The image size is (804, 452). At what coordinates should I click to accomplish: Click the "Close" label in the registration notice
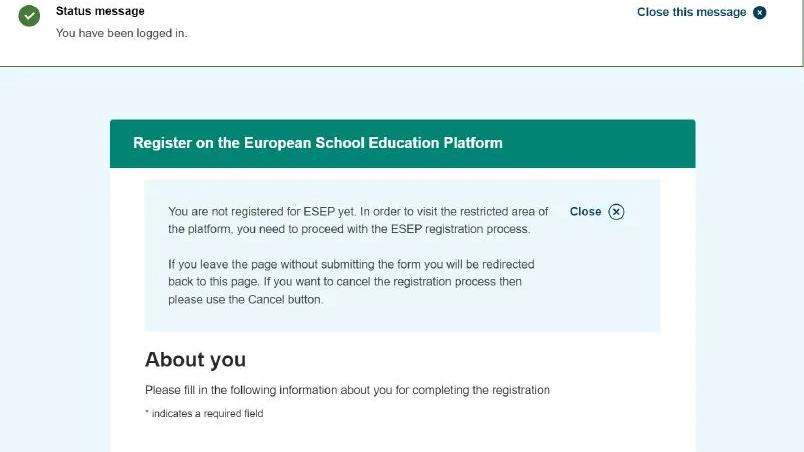585,212
